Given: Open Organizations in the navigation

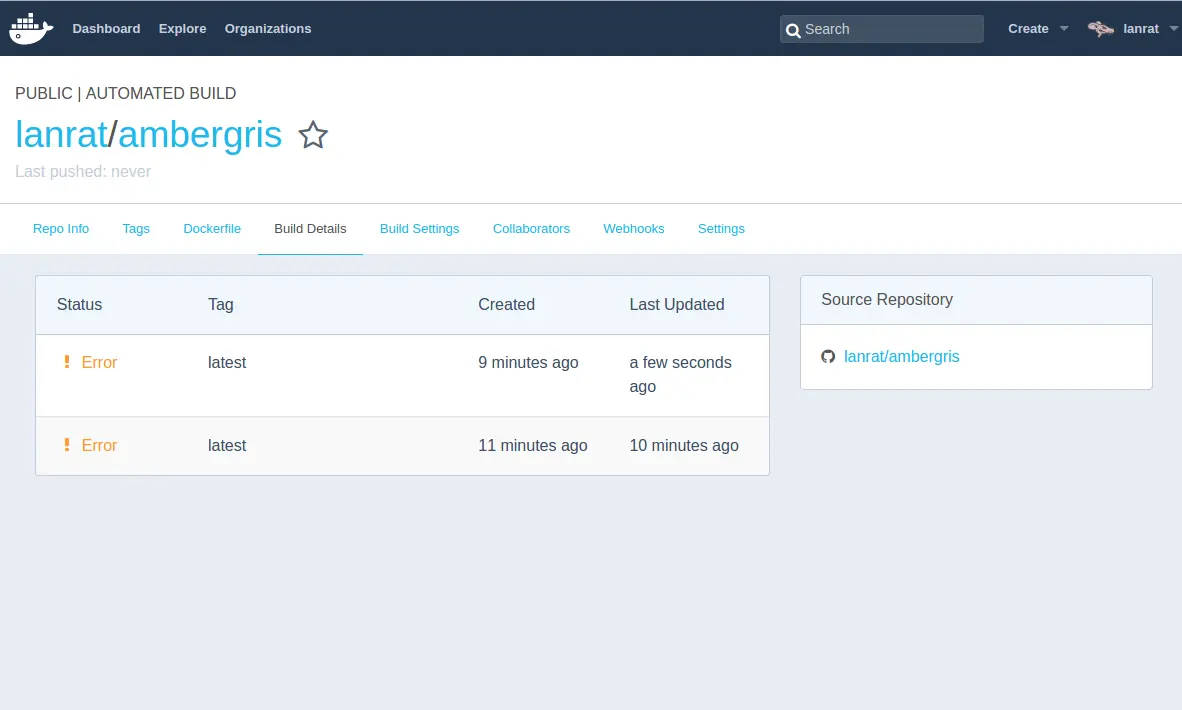Looking at the screenshot, I should pos(268,29).
